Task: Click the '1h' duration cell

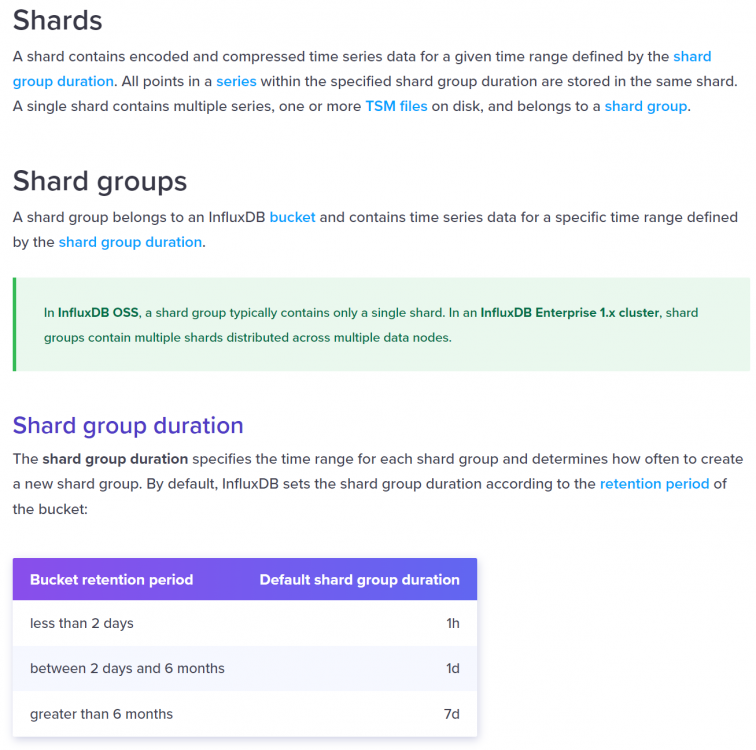Action: pyautogui.click(x=453, y=623)
